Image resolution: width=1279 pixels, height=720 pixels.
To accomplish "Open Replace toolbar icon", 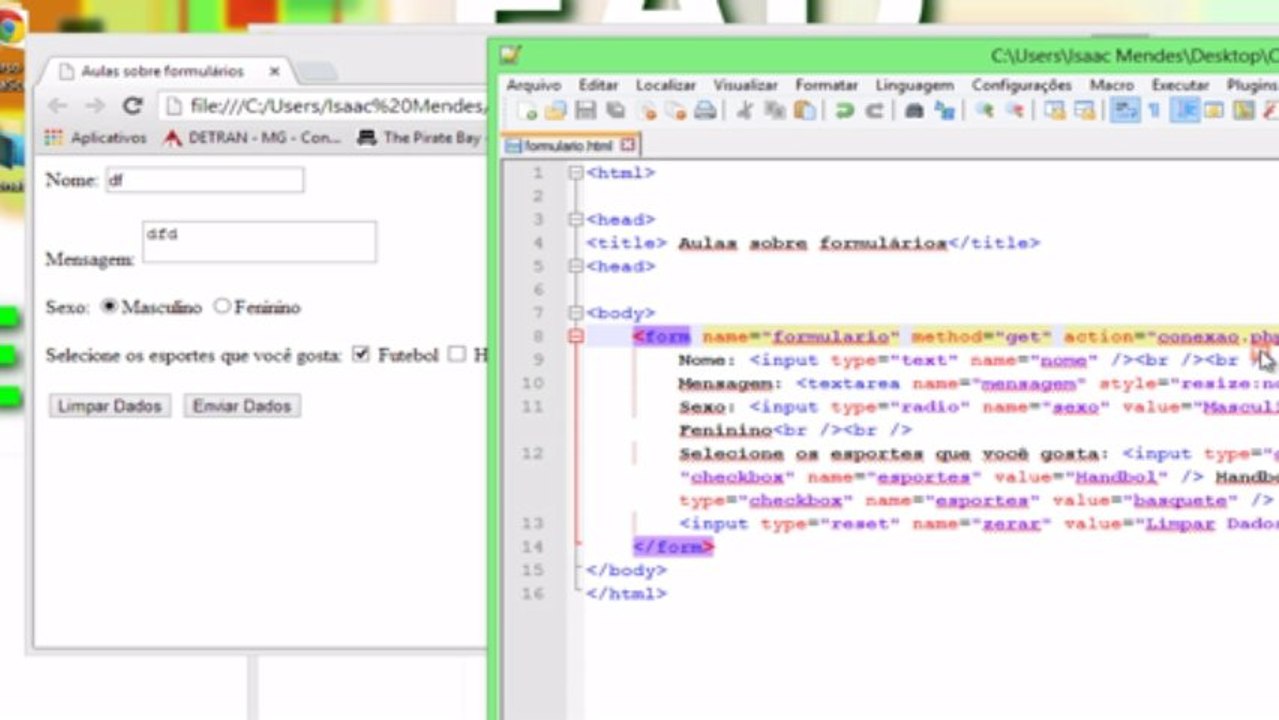I will click(x=946, y=110).
